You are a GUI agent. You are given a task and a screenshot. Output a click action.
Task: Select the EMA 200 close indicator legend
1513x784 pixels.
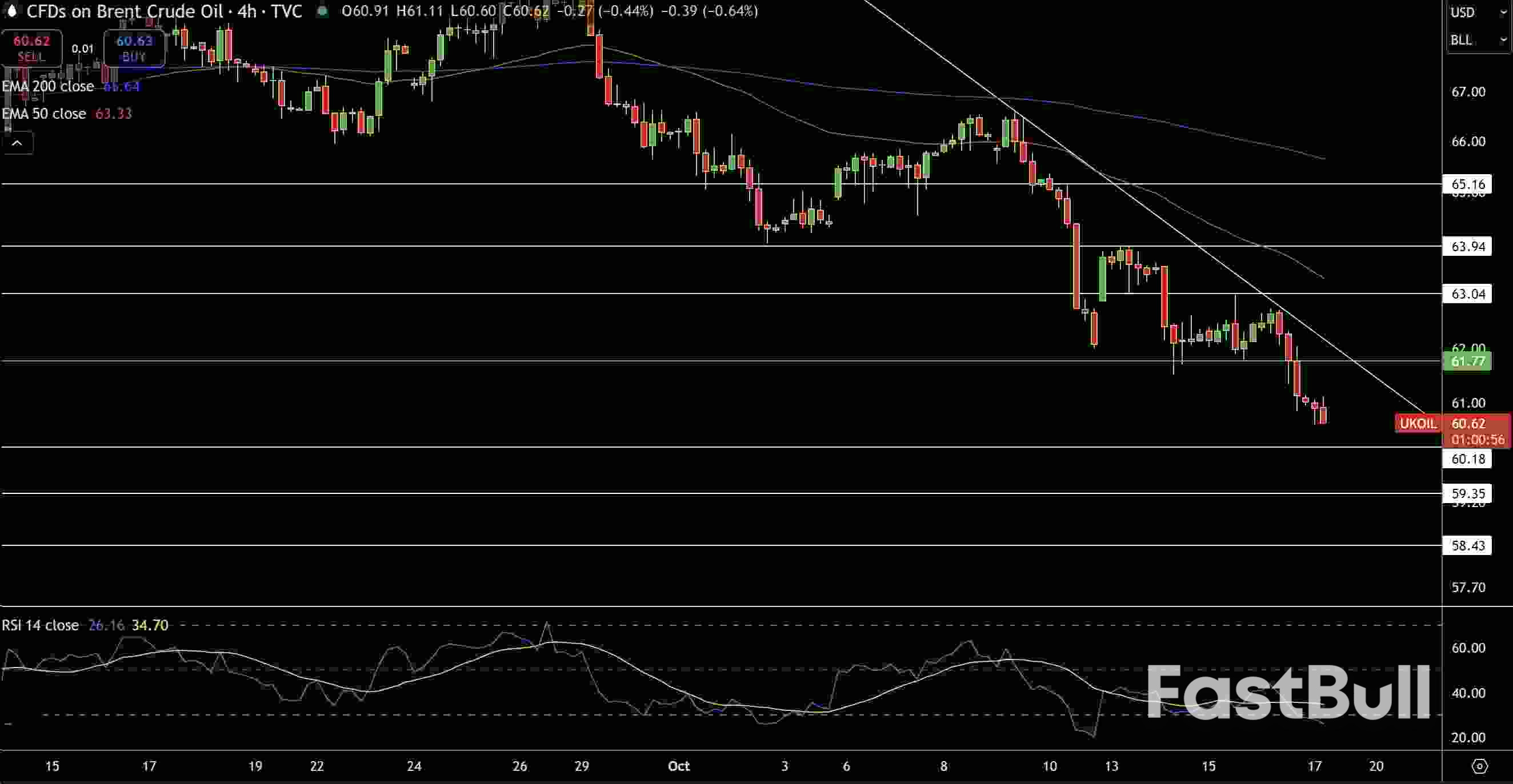pos(48,86)
